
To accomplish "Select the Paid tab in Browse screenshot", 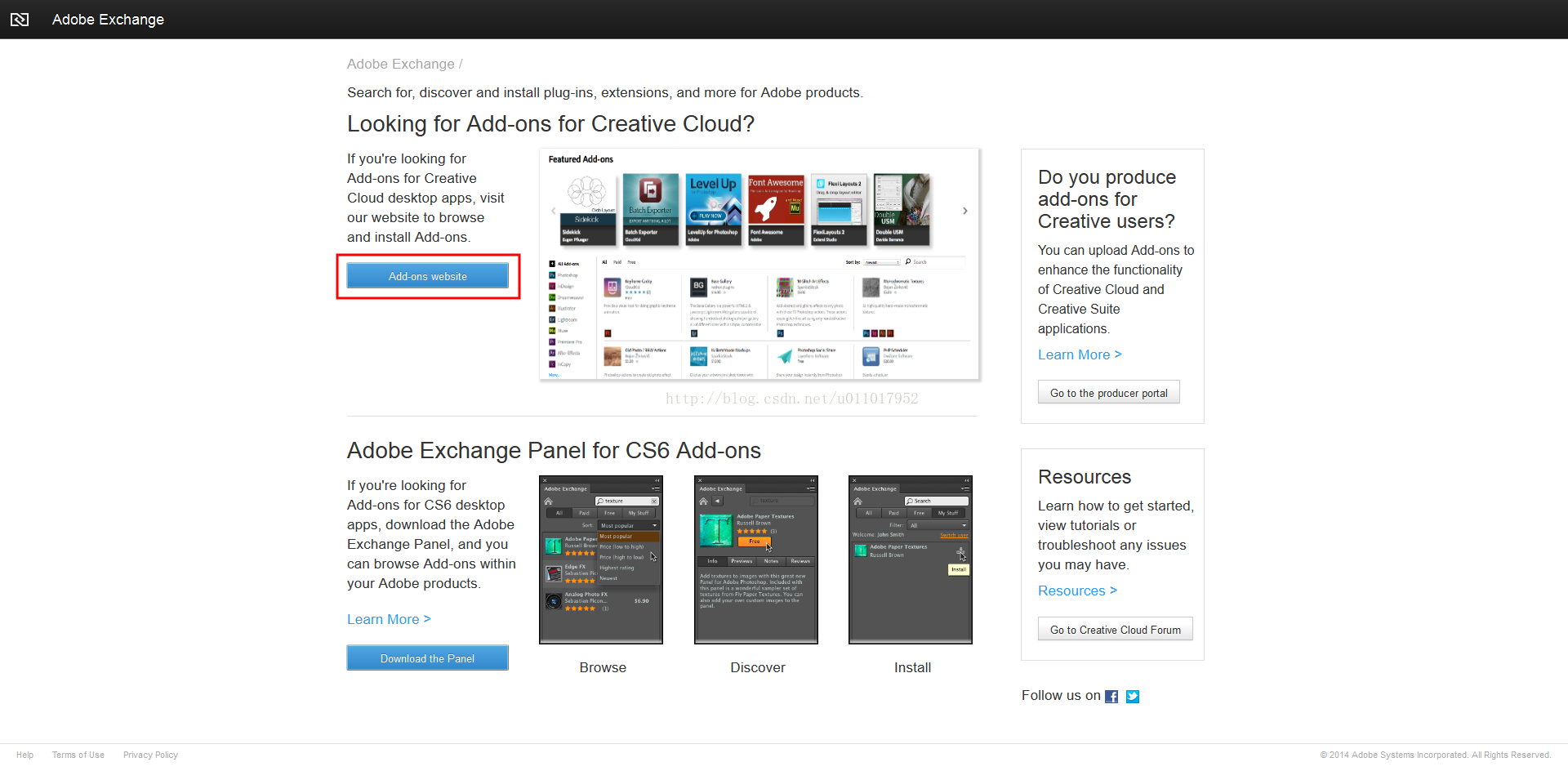I will tap(584, 513).
